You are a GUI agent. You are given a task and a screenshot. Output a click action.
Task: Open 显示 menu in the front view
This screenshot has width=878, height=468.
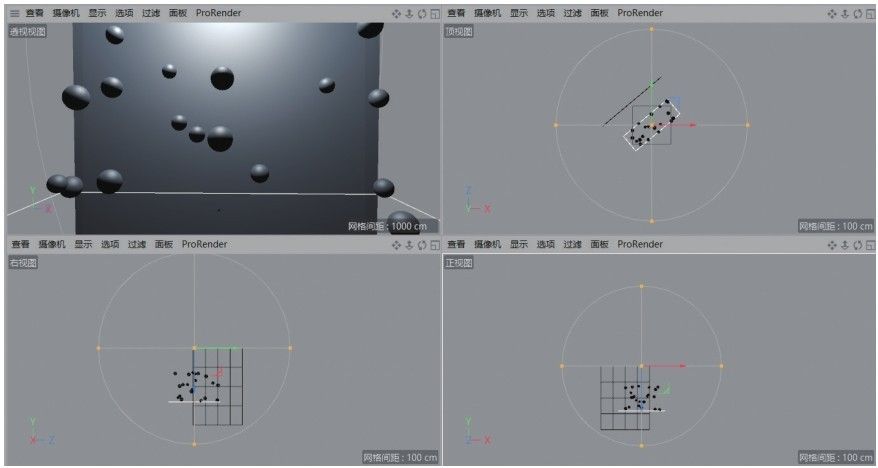pyautogui.click(x=519, y=244)
